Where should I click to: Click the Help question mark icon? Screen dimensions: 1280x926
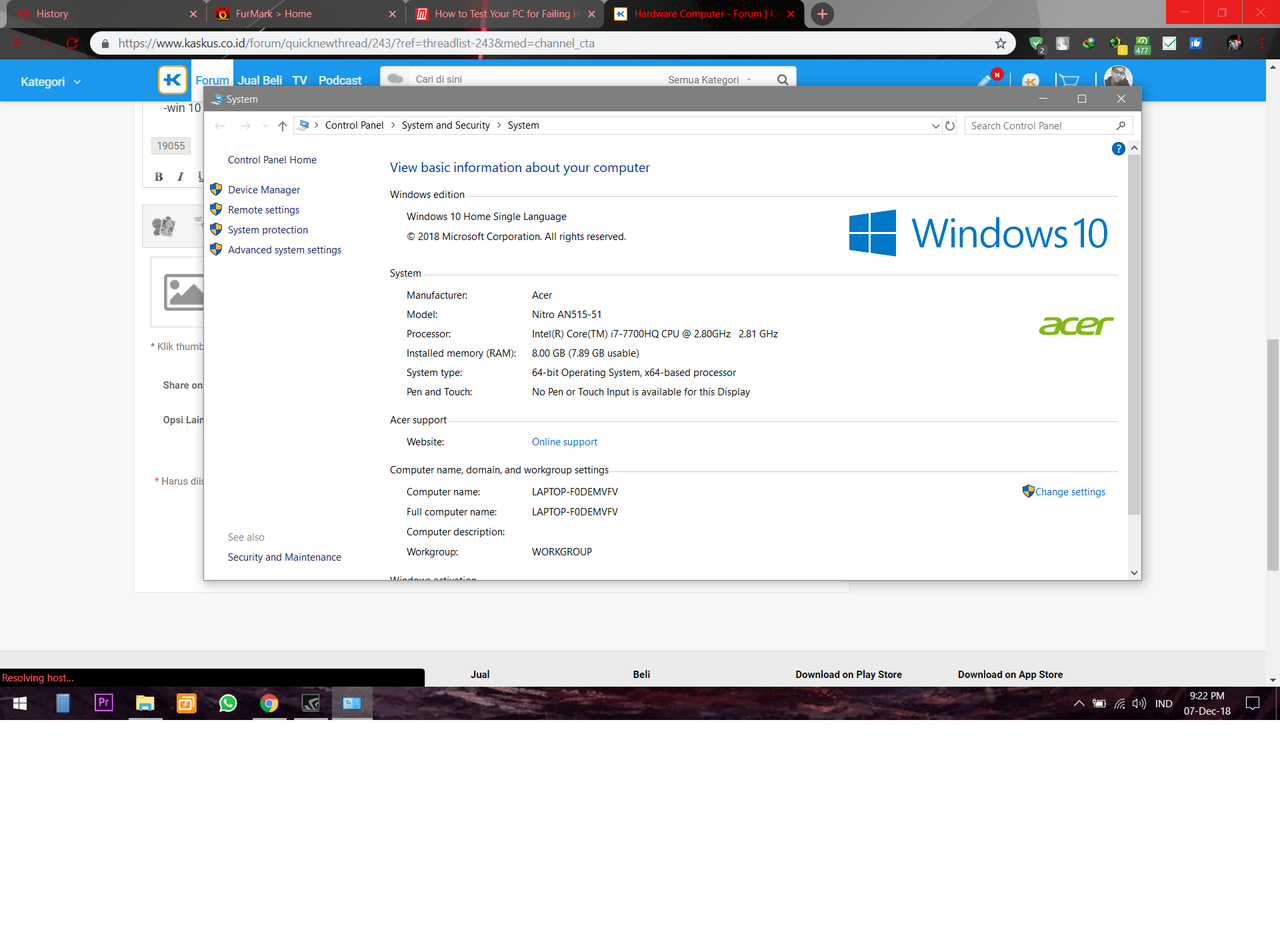pyautogui.click(x=1118, y=148)
